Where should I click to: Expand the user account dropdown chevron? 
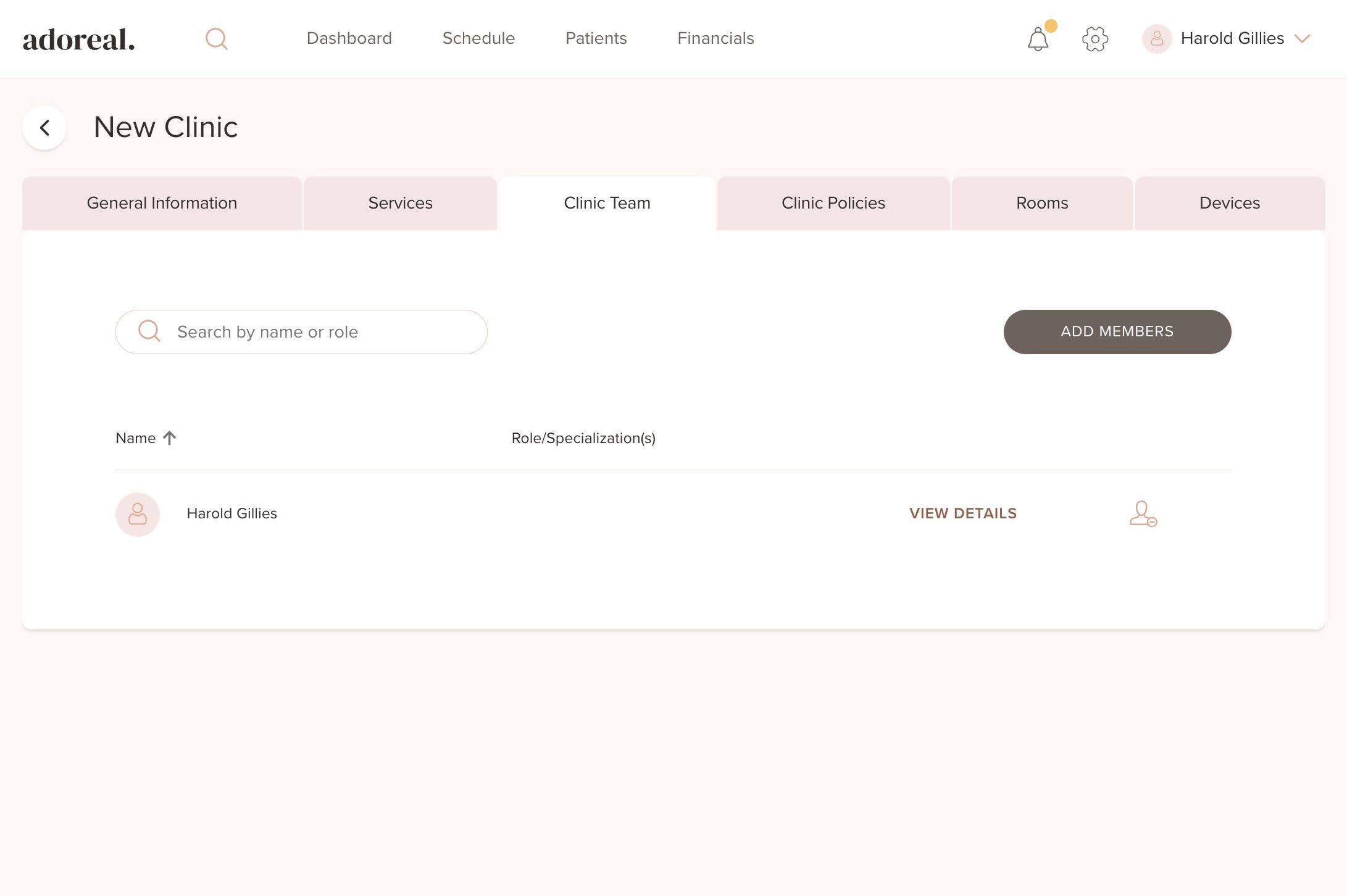point(1303,39)
